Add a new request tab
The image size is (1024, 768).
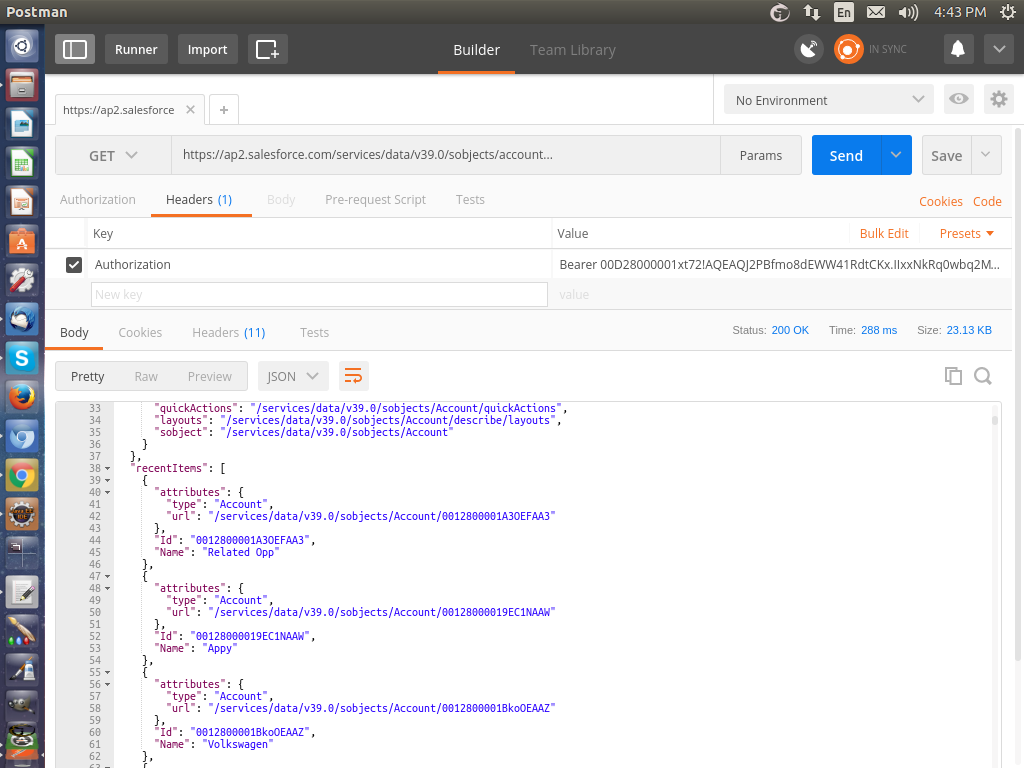[224, 110]
